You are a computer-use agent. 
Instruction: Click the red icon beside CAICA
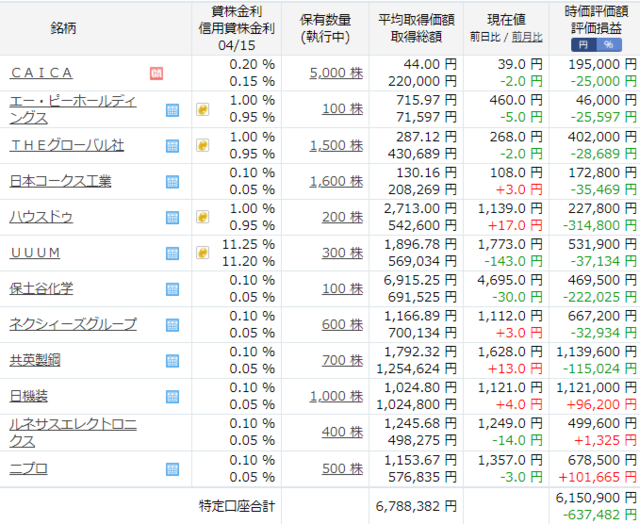pos(157,73)
